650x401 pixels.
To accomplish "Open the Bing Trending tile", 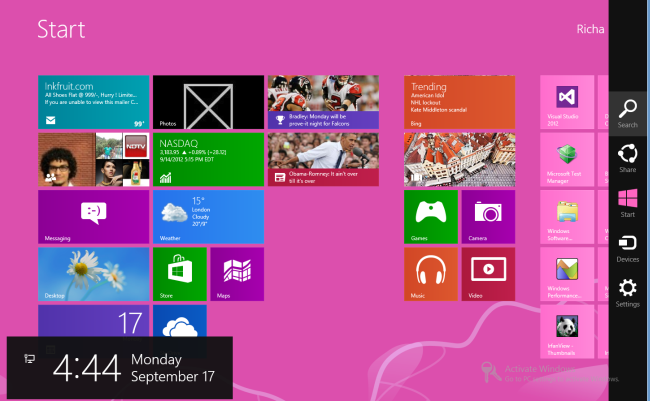I will [x=460, y=102].
